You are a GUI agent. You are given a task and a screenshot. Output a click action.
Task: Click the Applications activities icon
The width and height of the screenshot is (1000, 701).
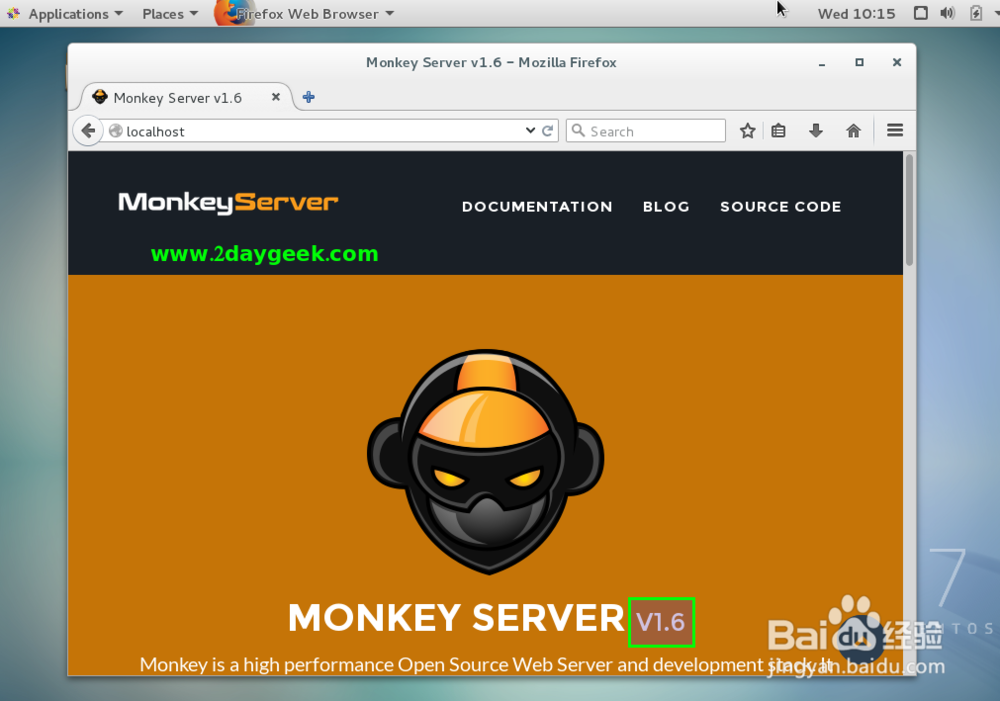coord(13,13)
